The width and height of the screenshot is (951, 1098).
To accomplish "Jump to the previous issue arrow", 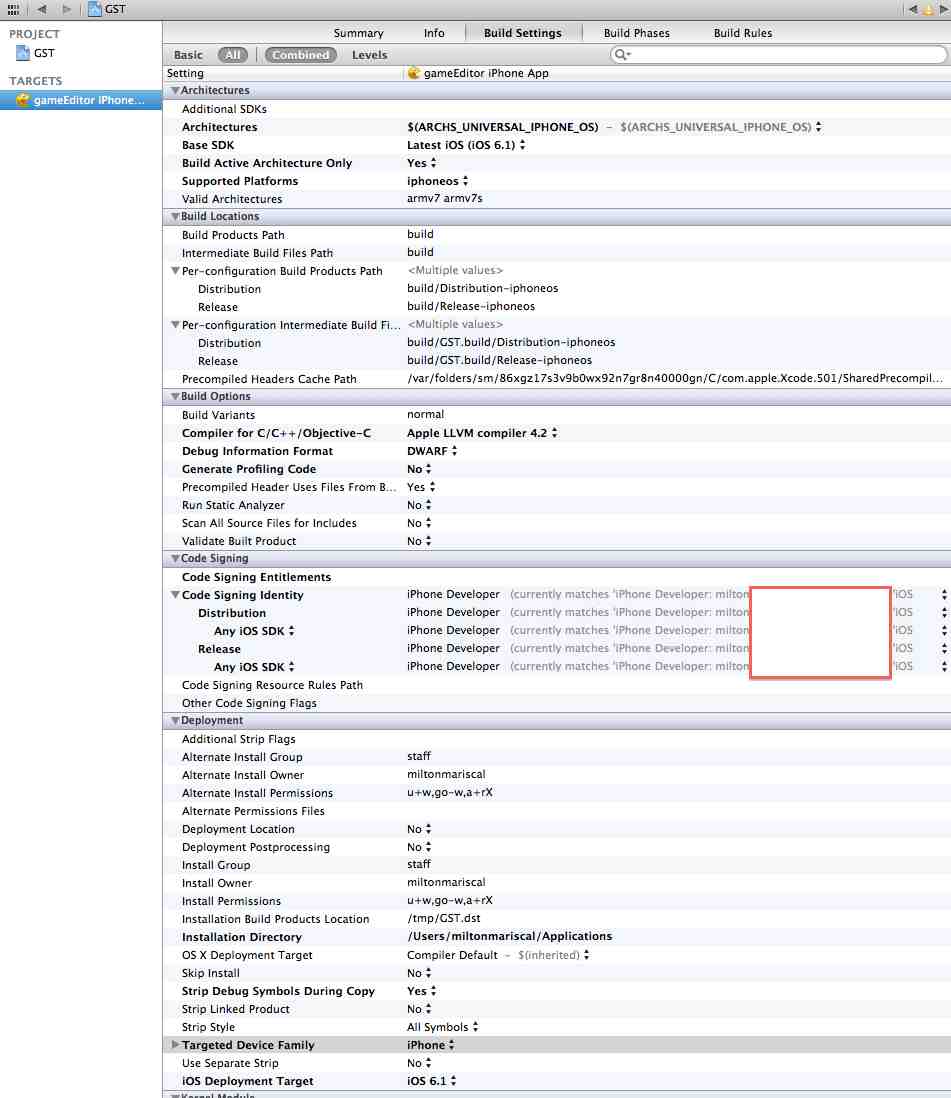I will 912,9.
